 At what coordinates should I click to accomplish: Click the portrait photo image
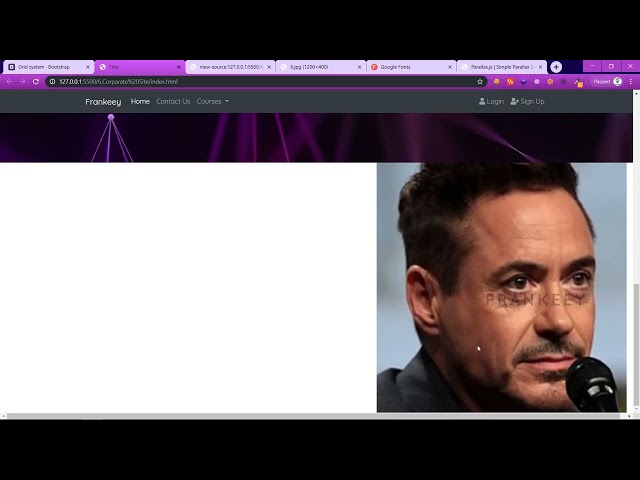[502, 288]
